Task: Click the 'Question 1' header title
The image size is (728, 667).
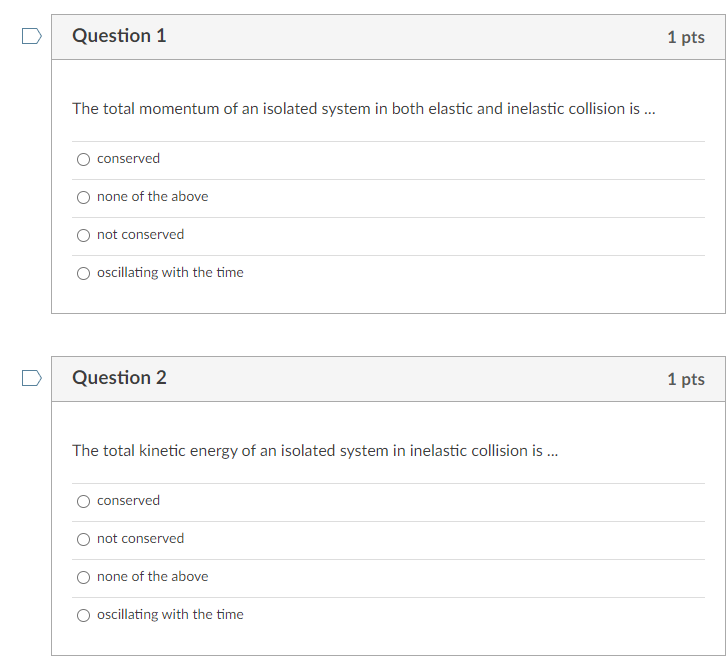Action: coord(119,36)
